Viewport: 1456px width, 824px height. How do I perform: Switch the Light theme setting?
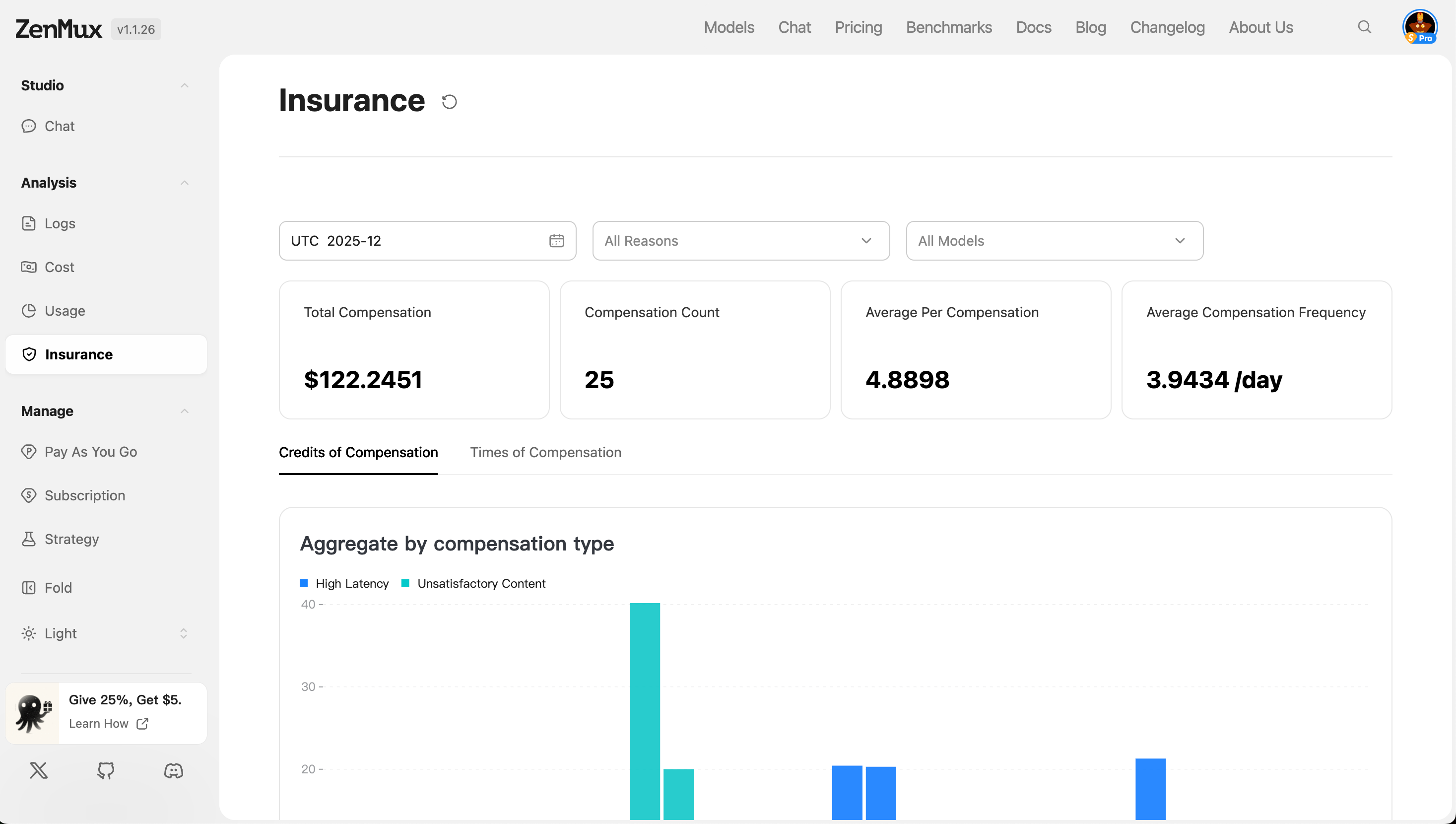tap(61, 633)
